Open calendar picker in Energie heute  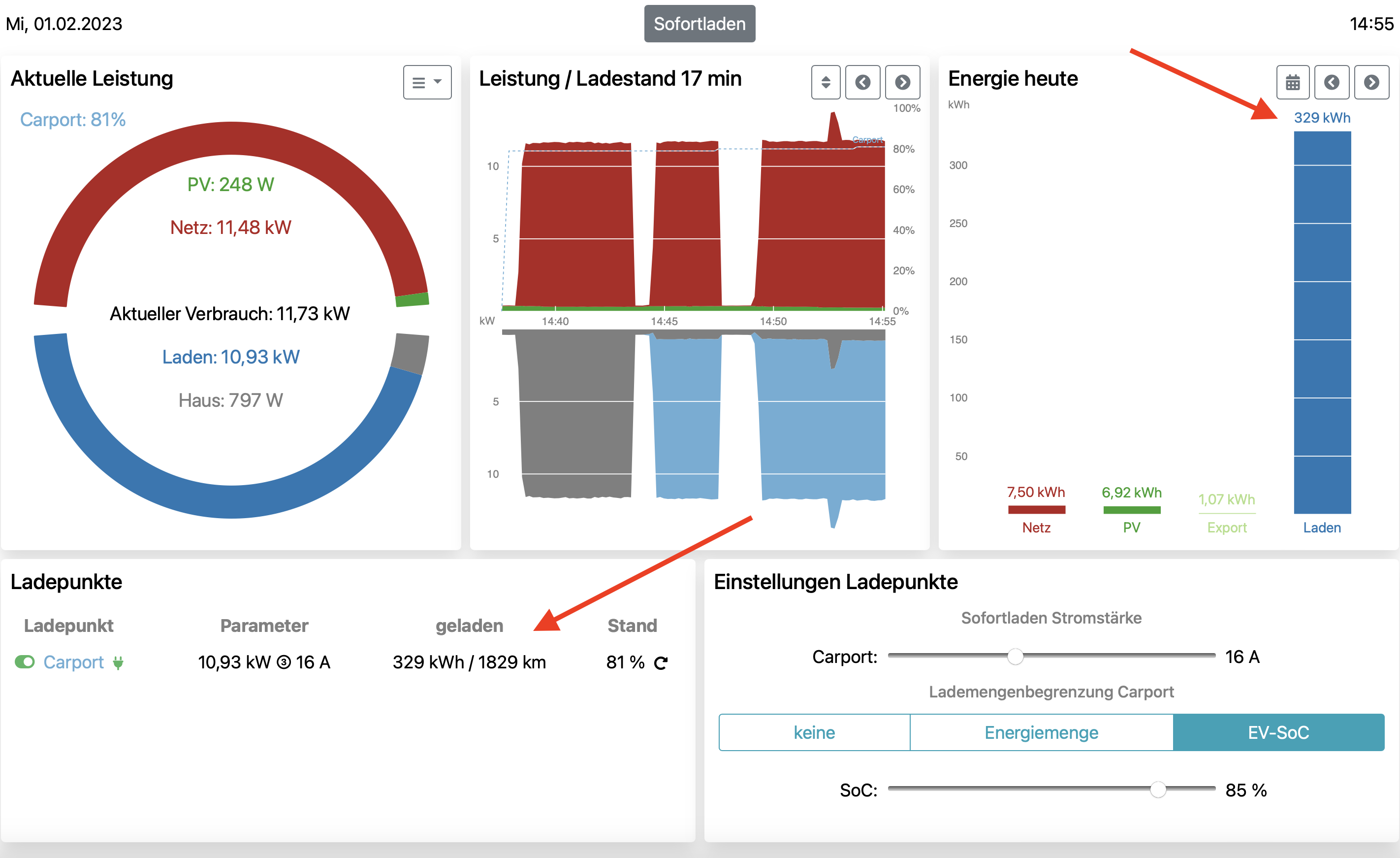[x=1292, y=82]
